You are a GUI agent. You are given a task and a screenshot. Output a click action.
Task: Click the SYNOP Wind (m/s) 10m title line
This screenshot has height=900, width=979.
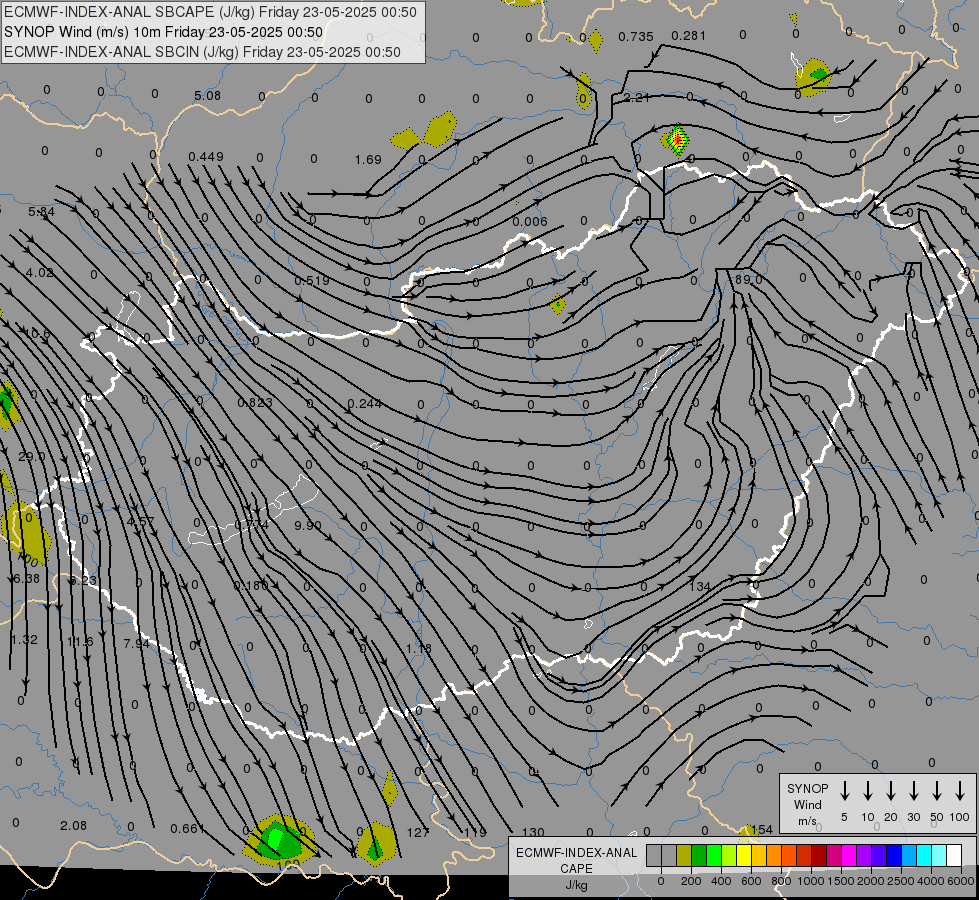click(x=163, y=32)
